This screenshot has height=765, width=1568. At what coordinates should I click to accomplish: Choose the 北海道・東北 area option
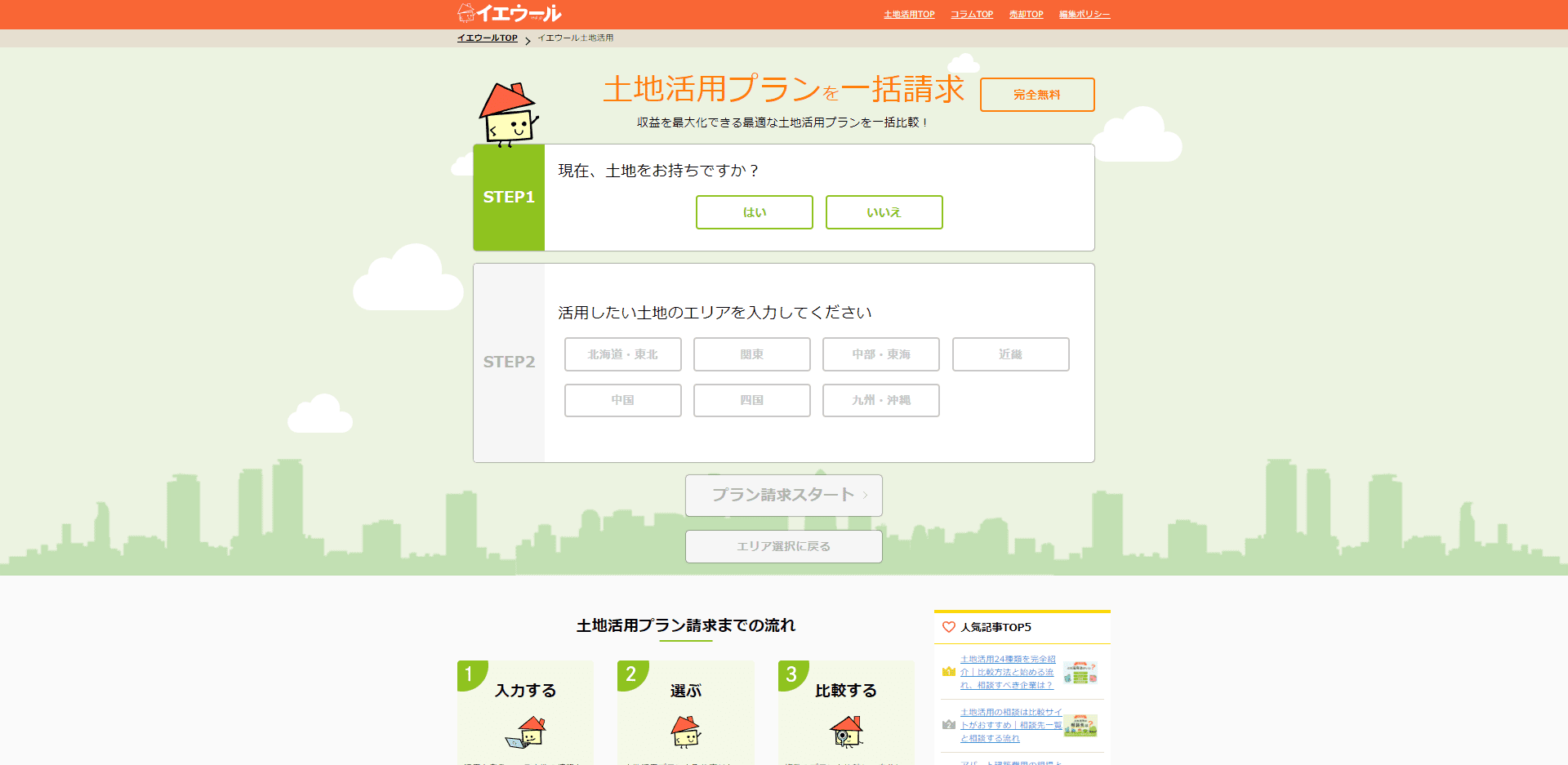pos(622,354)
